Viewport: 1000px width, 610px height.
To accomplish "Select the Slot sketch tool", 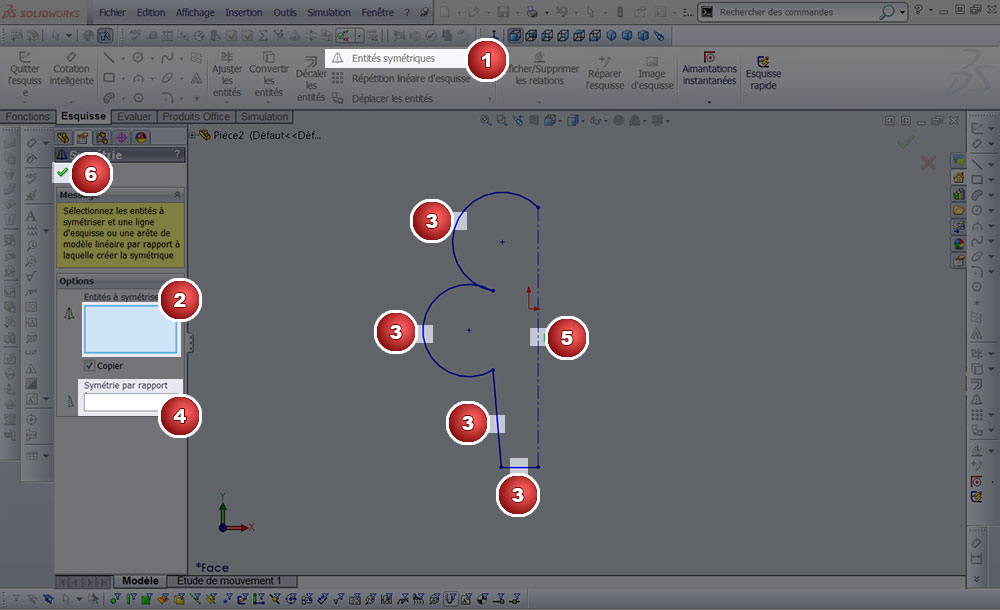I will (109, 98).
